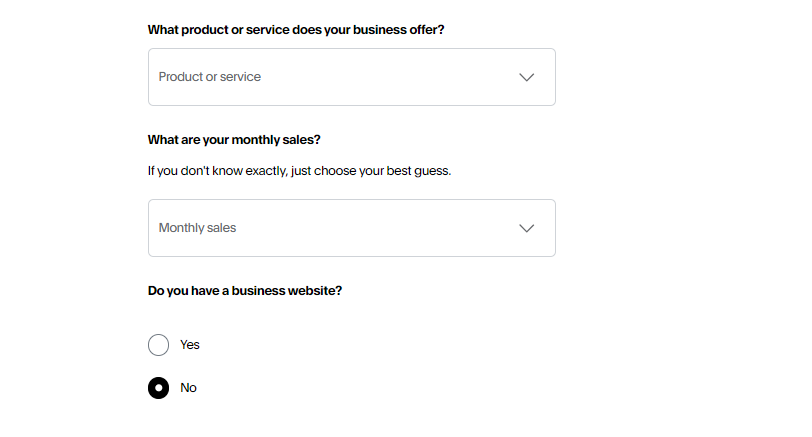Screen dimensions: 812x437
Task: Open the Product or service dropdown
Action: [351, 77]
